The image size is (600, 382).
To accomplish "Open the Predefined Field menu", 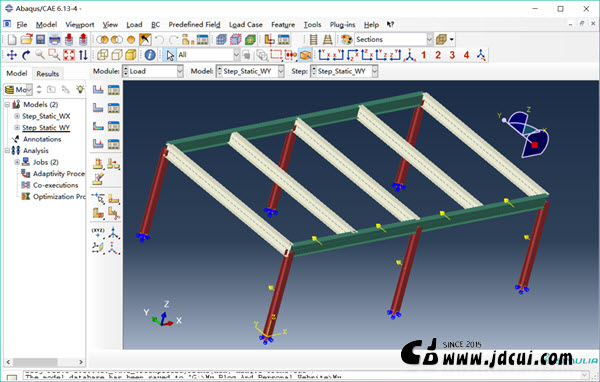I will coord(194,24).
